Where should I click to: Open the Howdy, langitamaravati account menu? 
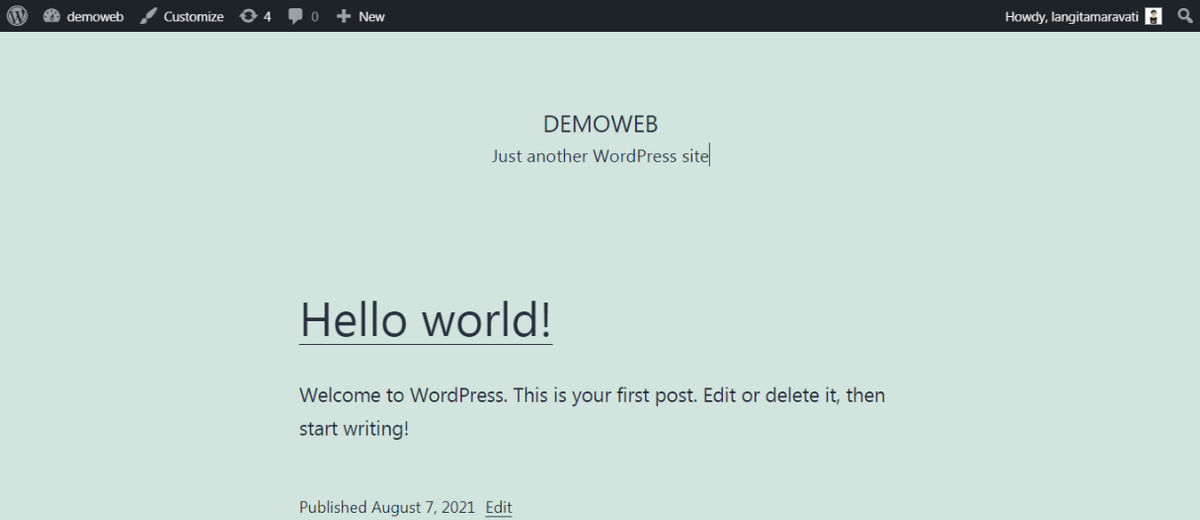point(1083,16)
